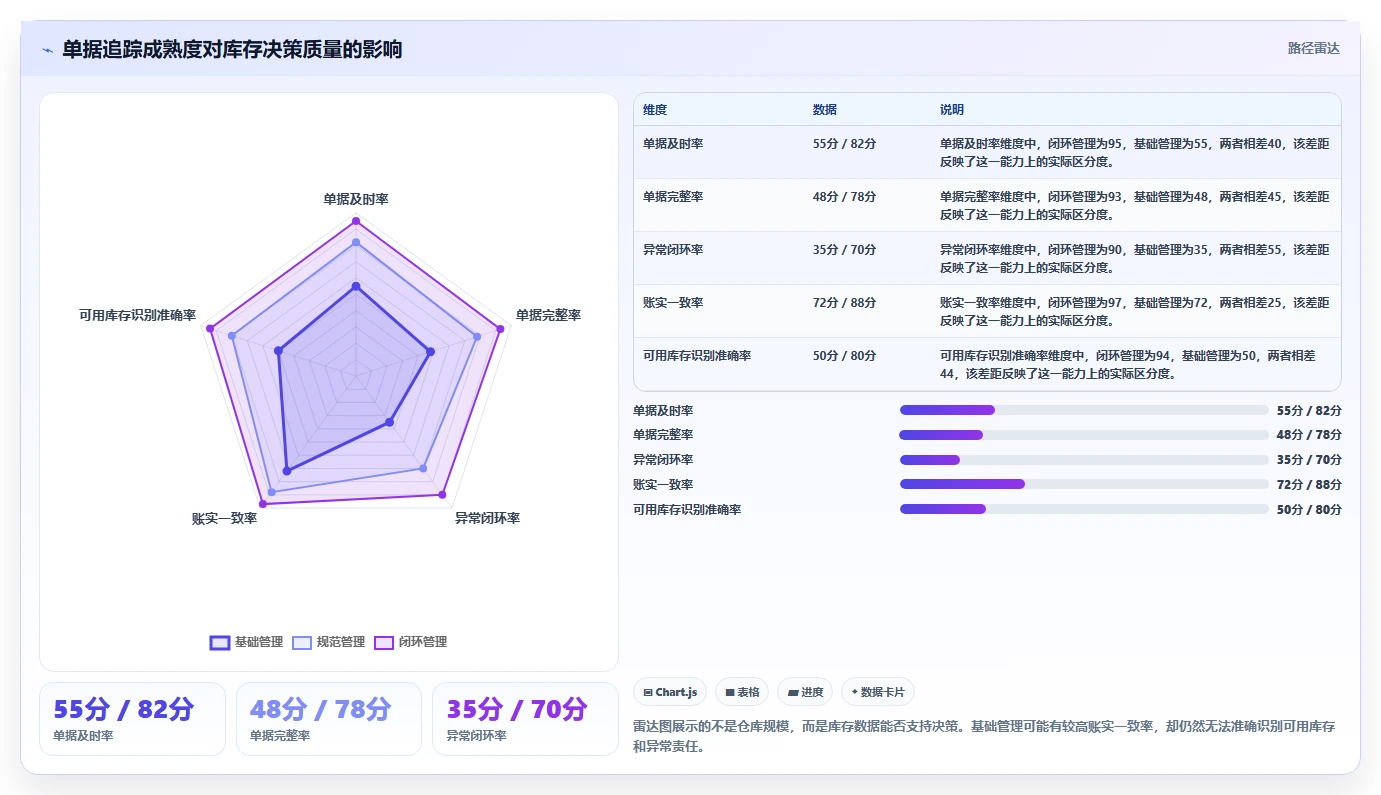1381x795 pixels.
Task: Click the description for 异常闭环率 row
Action: [x=1134, y=258]
